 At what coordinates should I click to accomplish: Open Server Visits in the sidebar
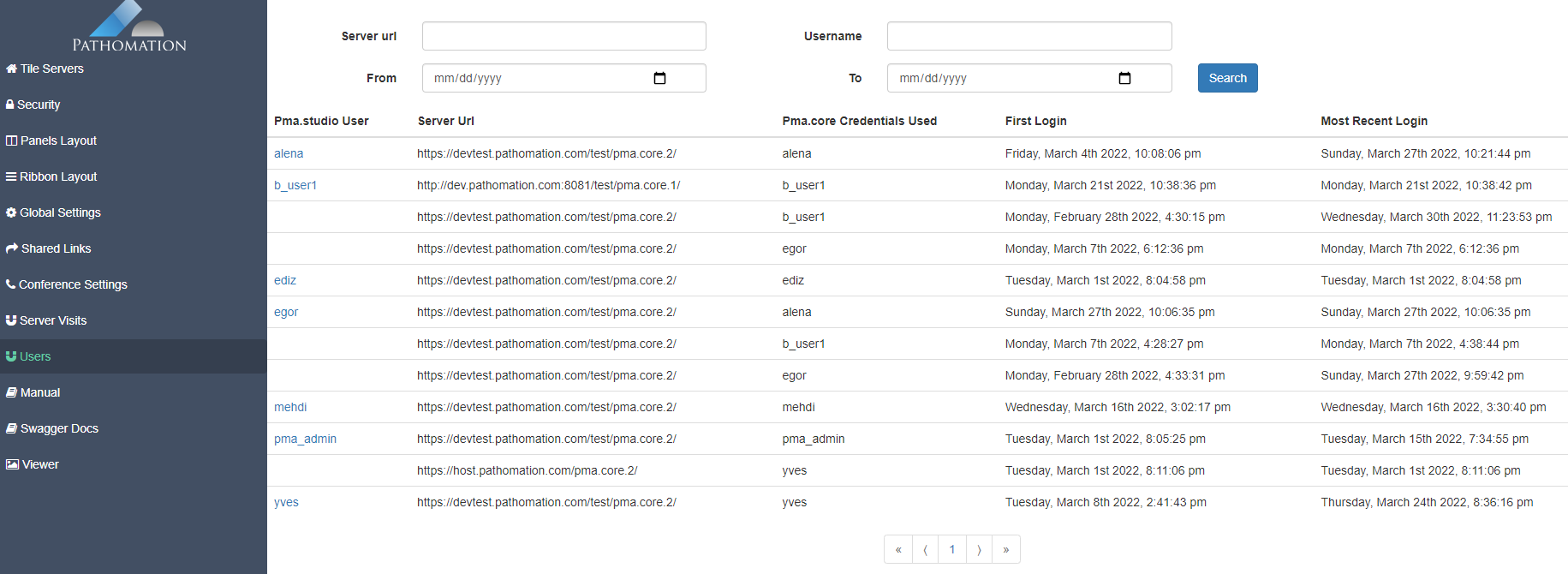click(53, 320)
